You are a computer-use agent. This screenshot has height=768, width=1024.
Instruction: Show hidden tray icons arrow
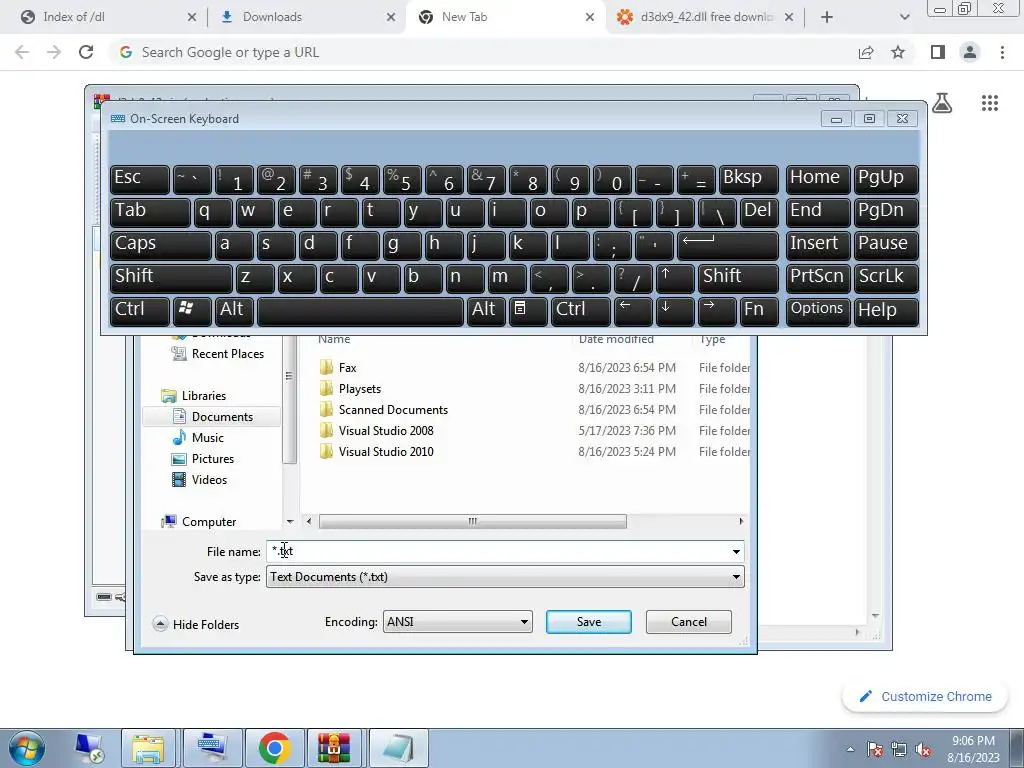(850, 749)
